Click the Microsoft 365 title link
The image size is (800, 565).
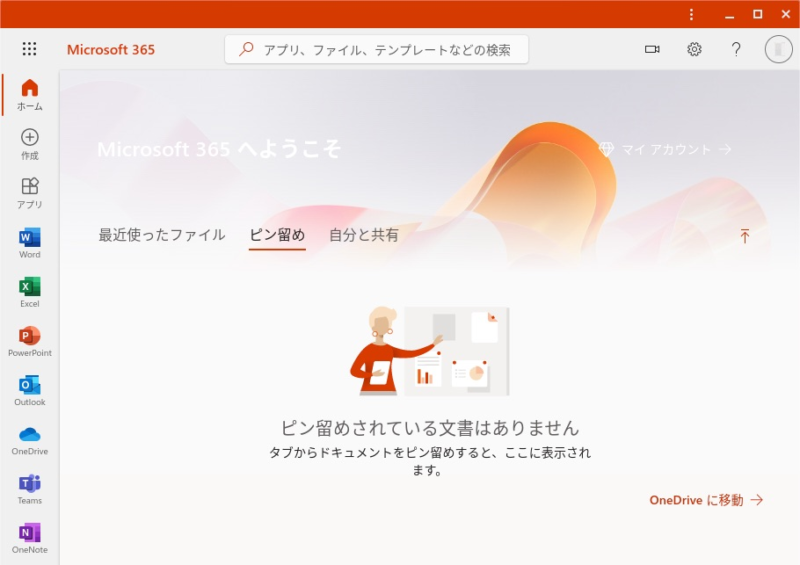[x=111, y=50]
